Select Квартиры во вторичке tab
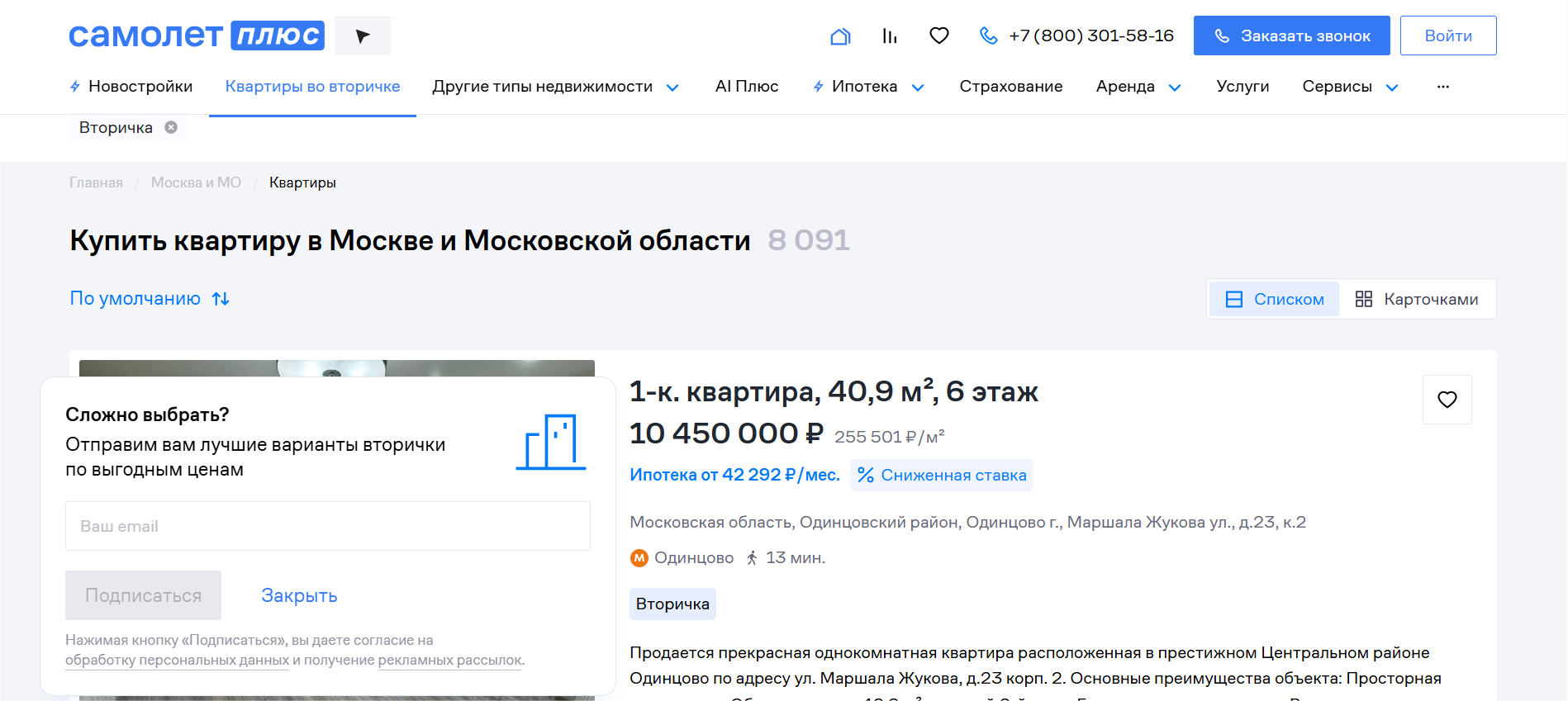Image resolution: width=1568 pixels, height=701 pixels. pyautogui.click(x=312, y=87)
